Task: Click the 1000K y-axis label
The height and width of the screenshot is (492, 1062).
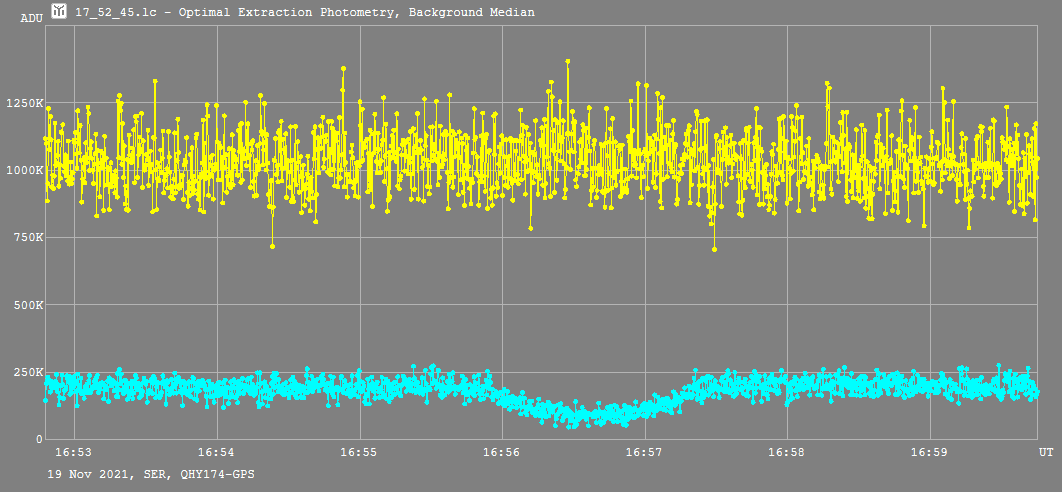Action: [x=24, y=170]
